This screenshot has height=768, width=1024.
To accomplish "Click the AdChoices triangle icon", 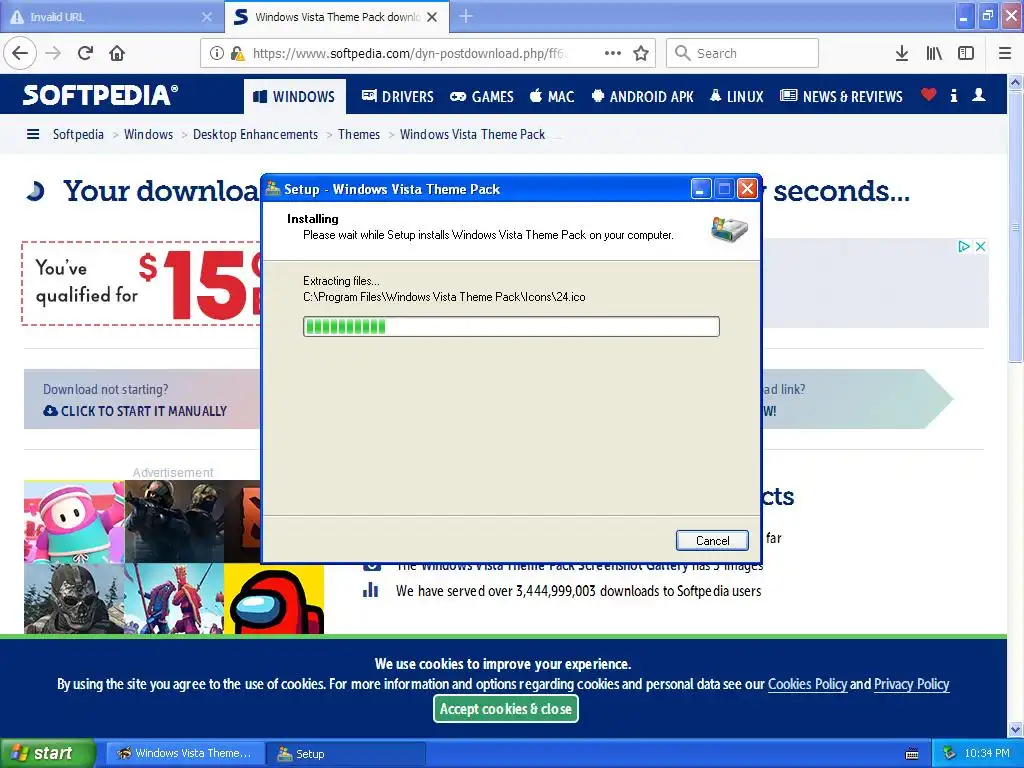I will [964, 247].
